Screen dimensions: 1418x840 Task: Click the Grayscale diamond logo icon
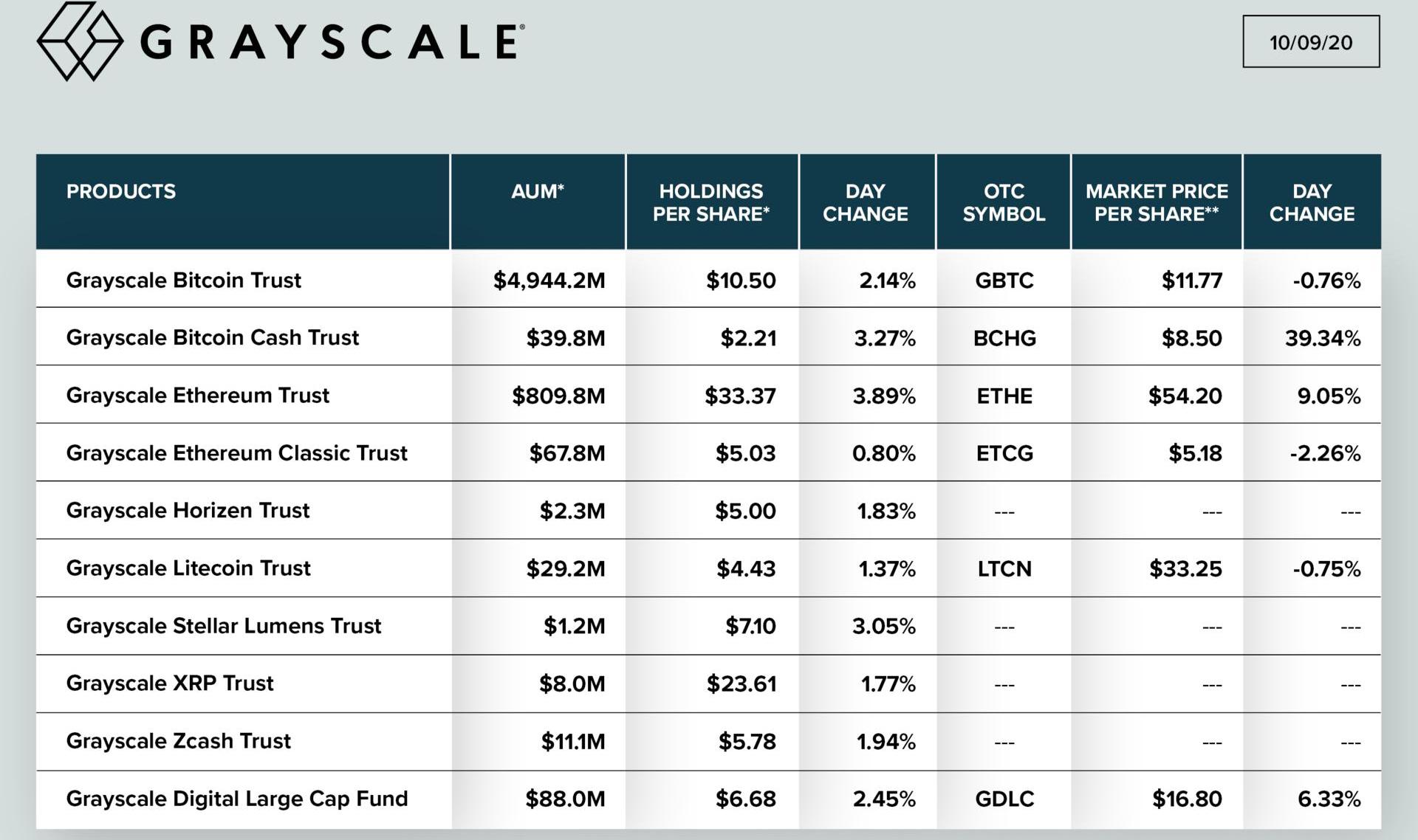point(80,41)
